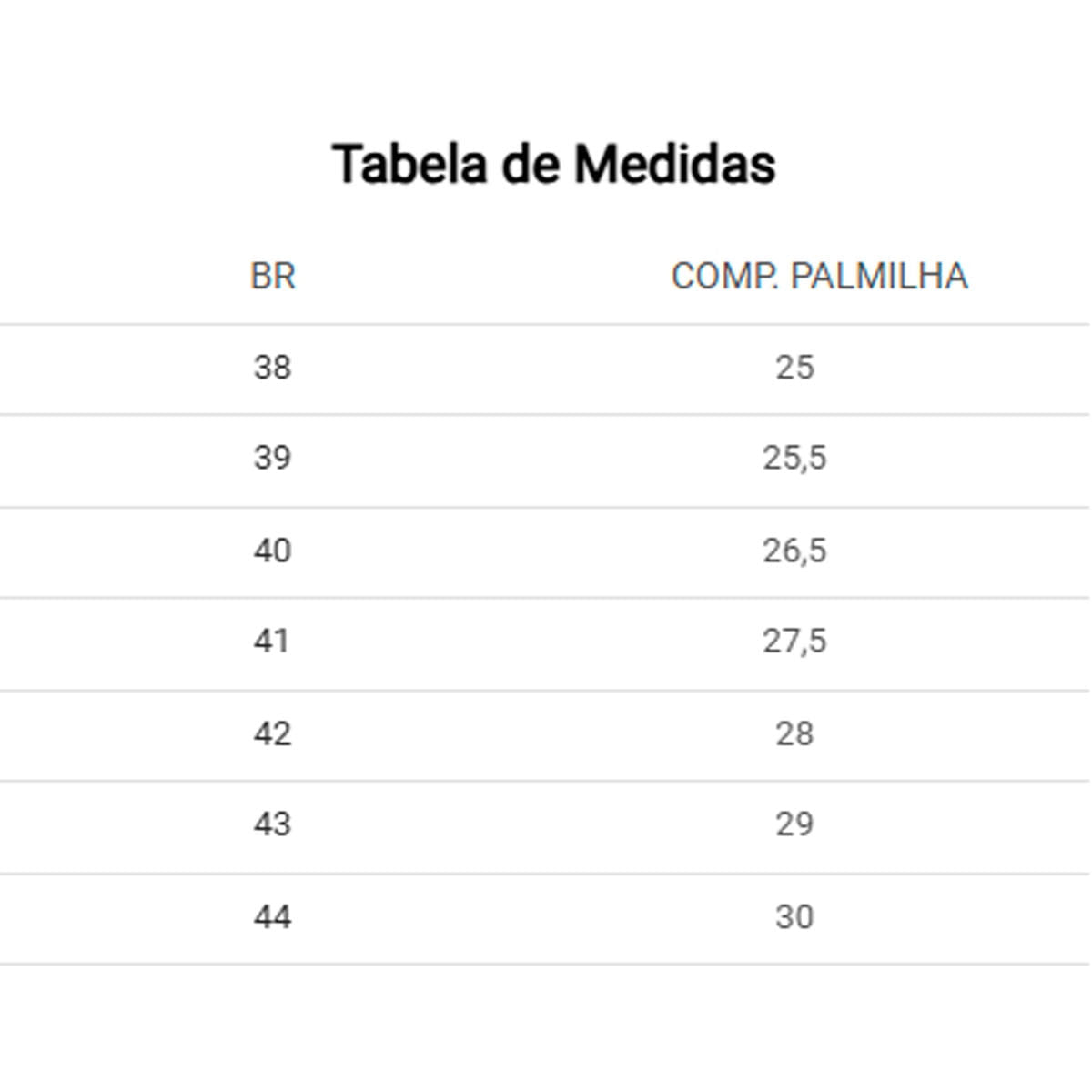Select the insole length value 30
This screenshot has width=1092, height=1092.
click(794, 916)
